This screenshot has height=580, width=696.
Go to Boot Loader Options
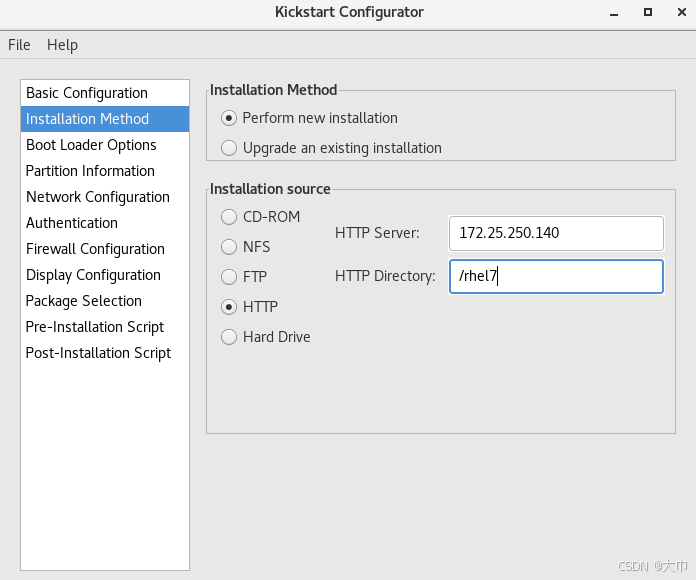coord(105,145)
